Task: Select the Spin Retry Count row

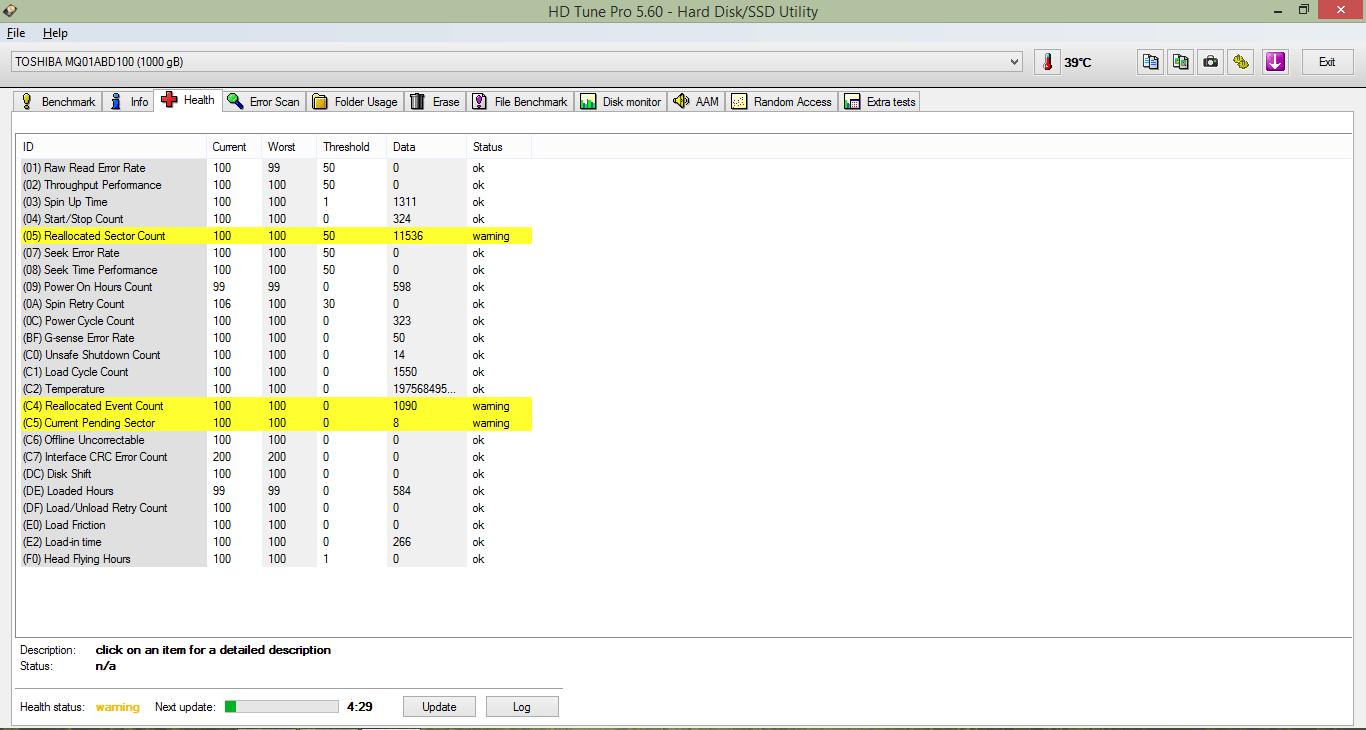Action: 276,304
